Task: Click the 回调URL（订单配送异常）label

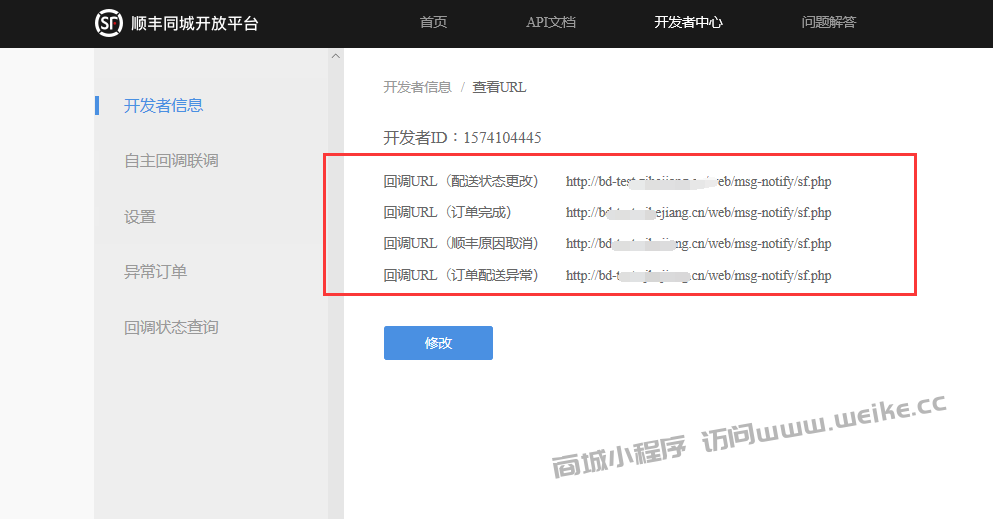Action: point(461,275)
